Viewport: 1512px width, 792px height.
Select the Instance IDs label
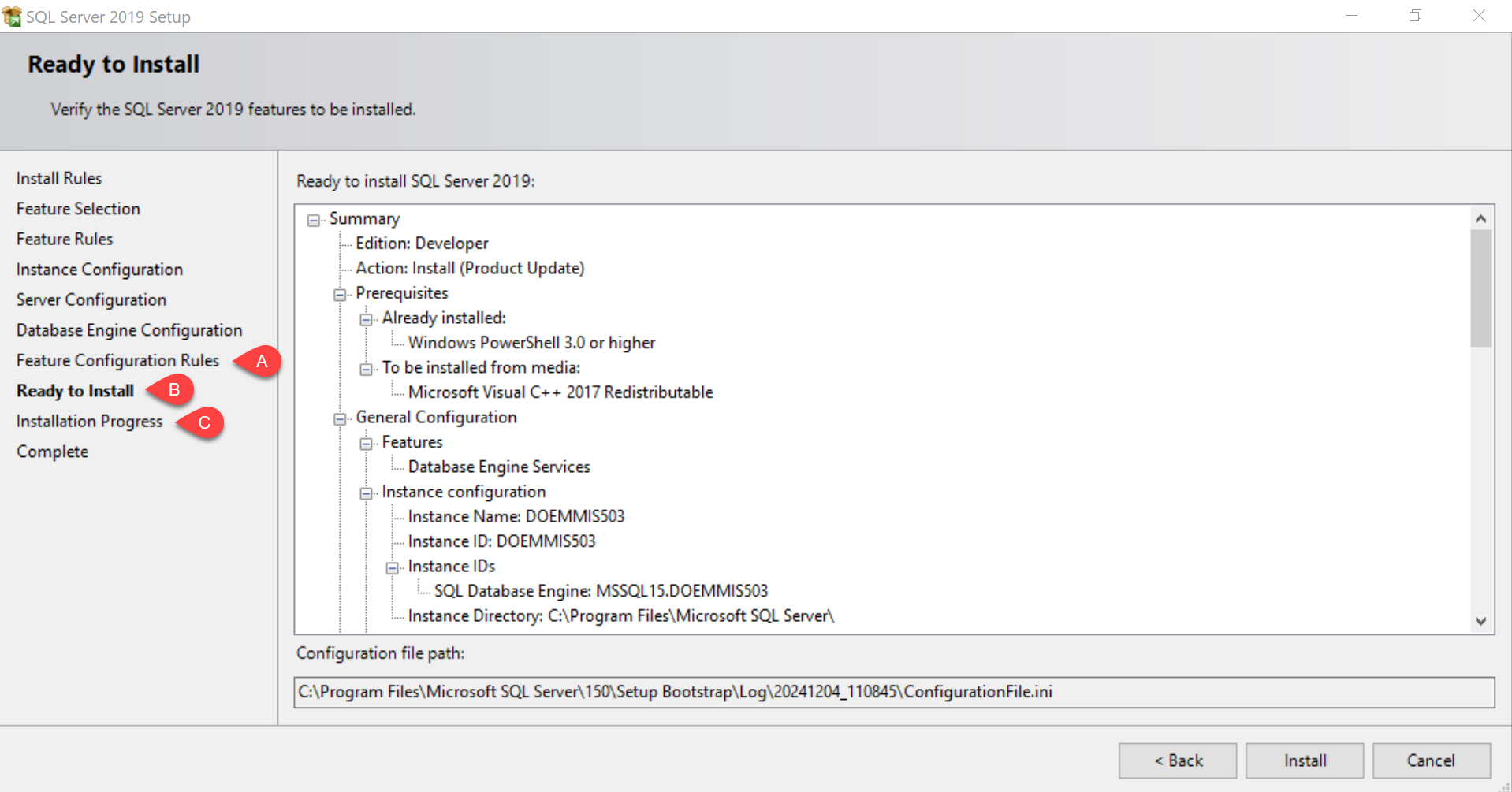pyautogui.click(x=452, y=566)
